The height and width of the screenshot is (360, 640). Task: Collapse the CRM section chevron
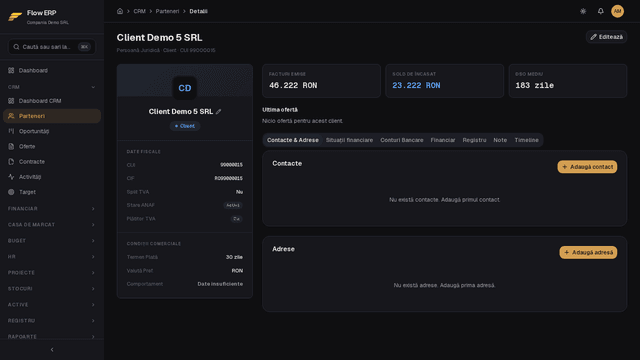(93, 87)
